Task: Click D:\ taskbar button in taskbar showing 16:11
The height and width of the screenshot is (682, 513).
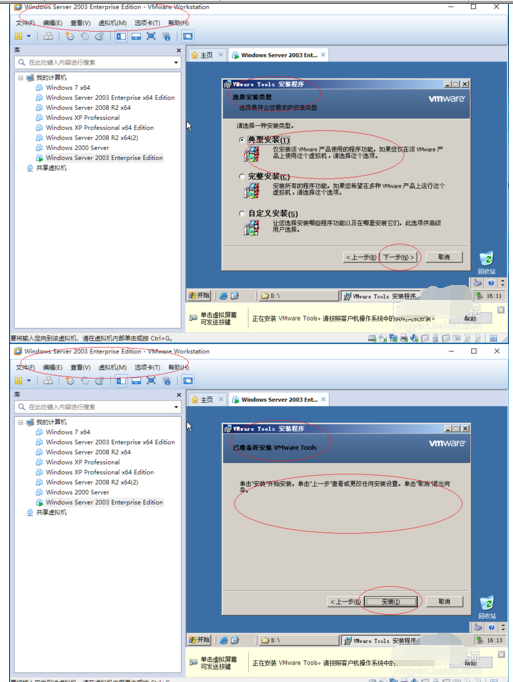Action: click(x=298, y=296)
